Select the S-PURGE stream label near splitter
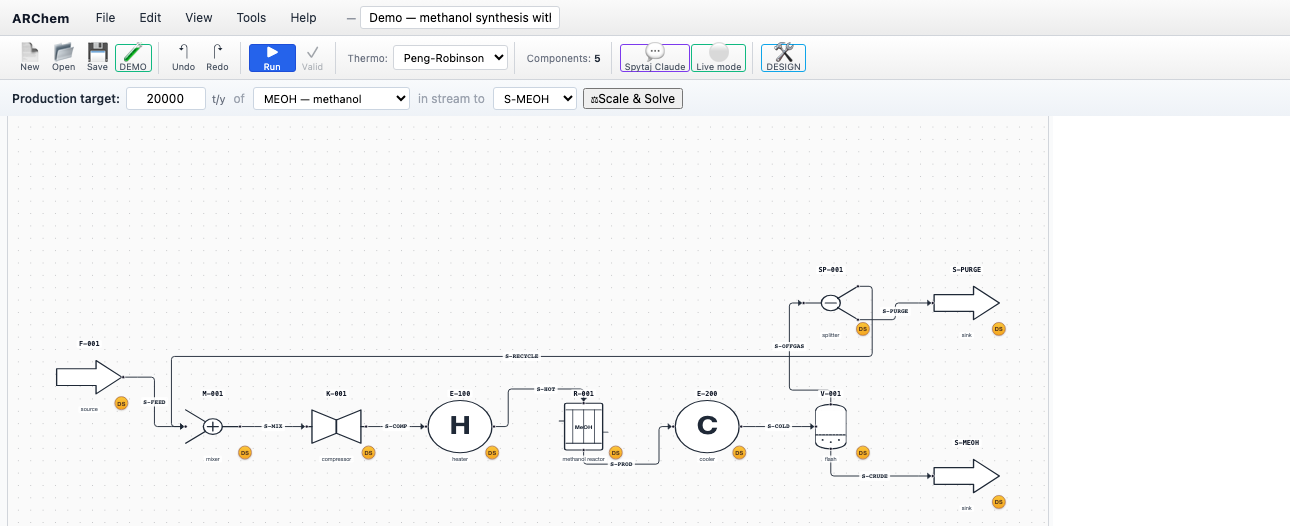The image size is (1290, 526). [x=895, y=311]
